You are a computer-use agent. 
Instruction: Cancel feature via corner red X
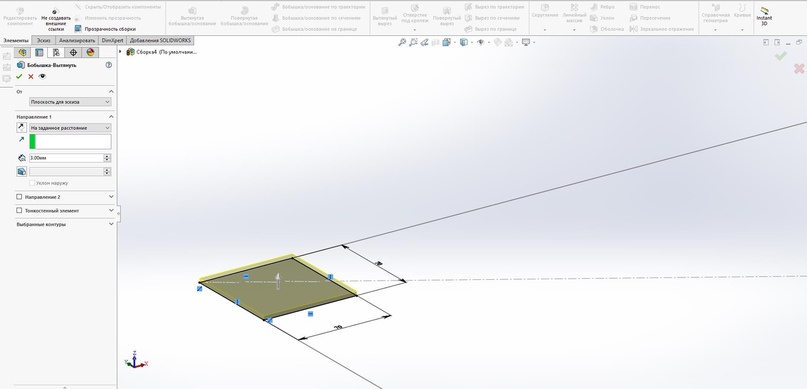point(799,68)
